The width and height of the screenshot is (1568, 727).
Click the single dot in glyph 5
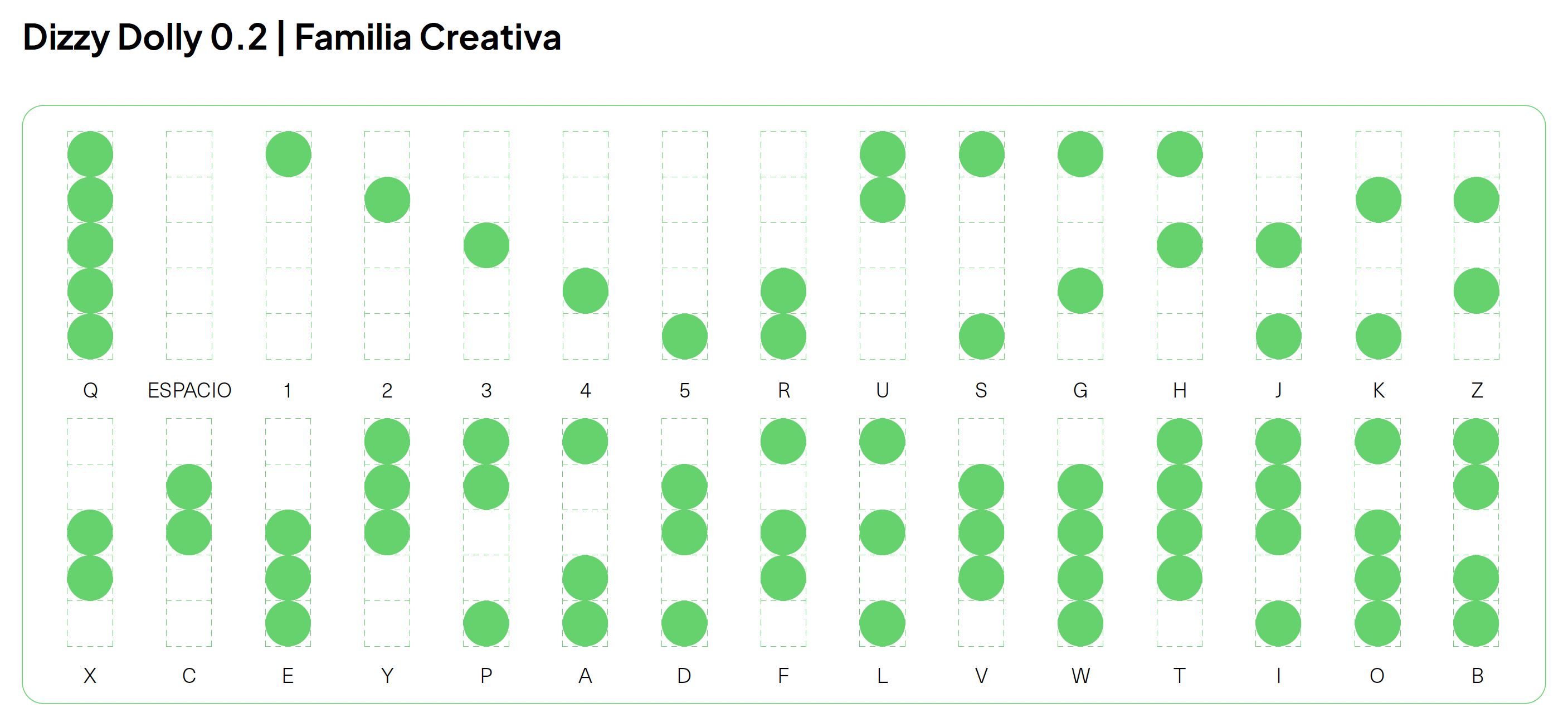[685, 337]
